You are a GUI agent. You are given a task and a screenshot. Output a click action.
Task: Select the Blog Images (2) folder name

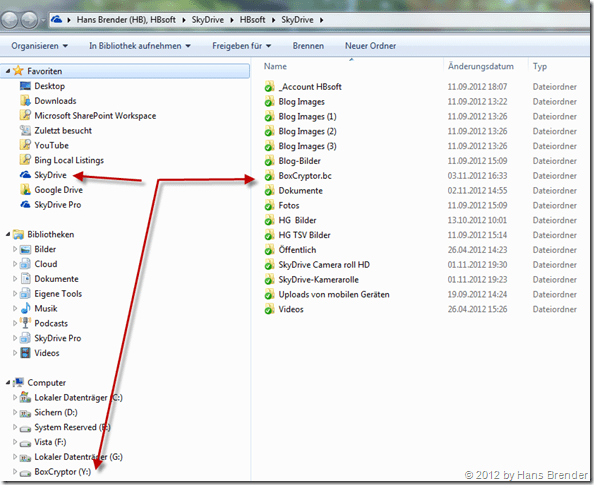coord(307,131)
